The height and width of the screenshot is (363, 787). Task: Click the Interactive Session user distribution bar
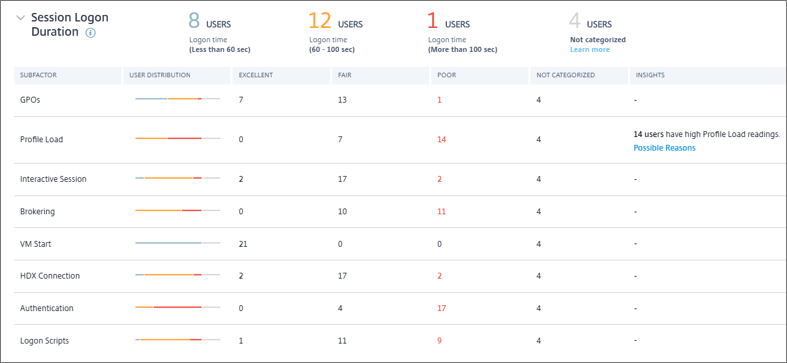178,178
